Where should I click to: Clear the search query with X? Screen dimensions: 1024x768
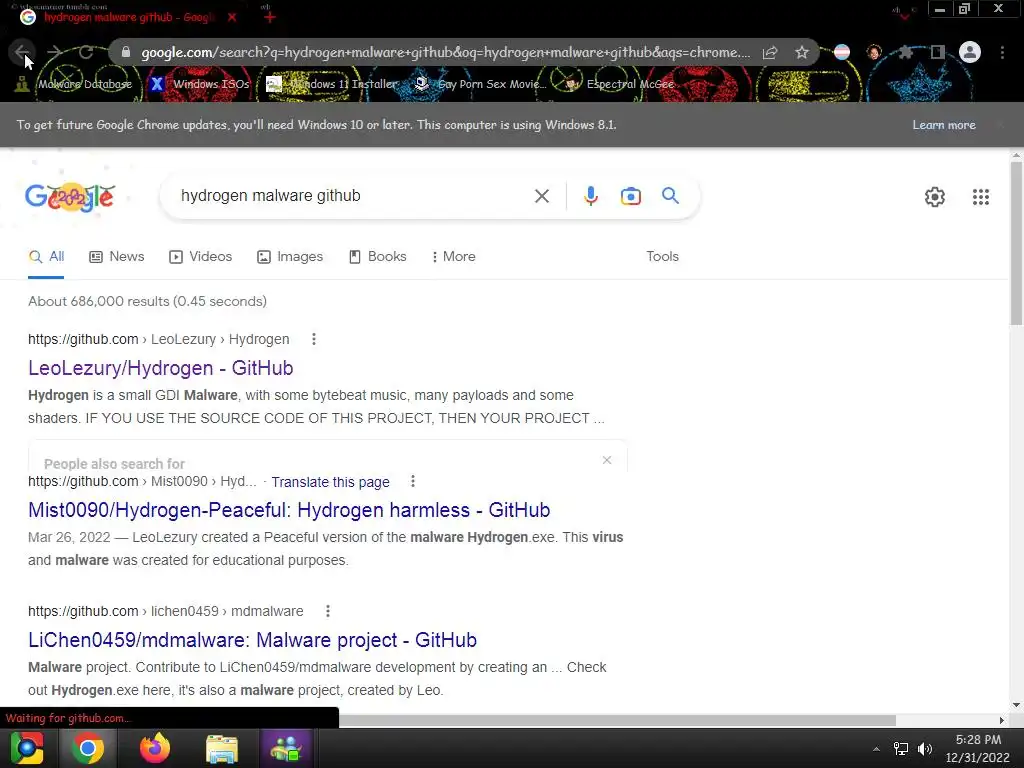point(541,196)
